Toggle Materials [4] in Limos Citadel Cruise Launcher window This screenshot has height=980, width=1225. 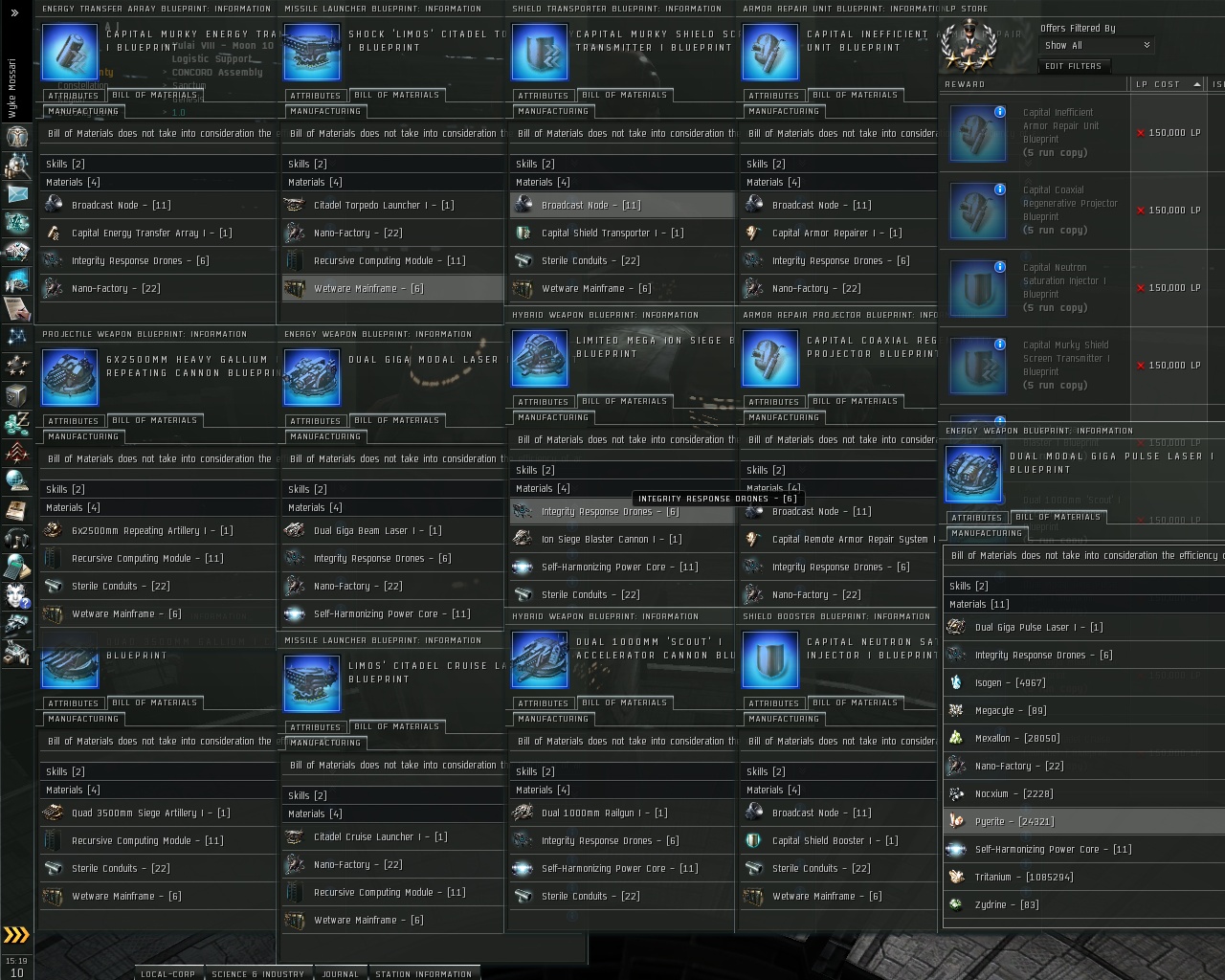point(392,813)
